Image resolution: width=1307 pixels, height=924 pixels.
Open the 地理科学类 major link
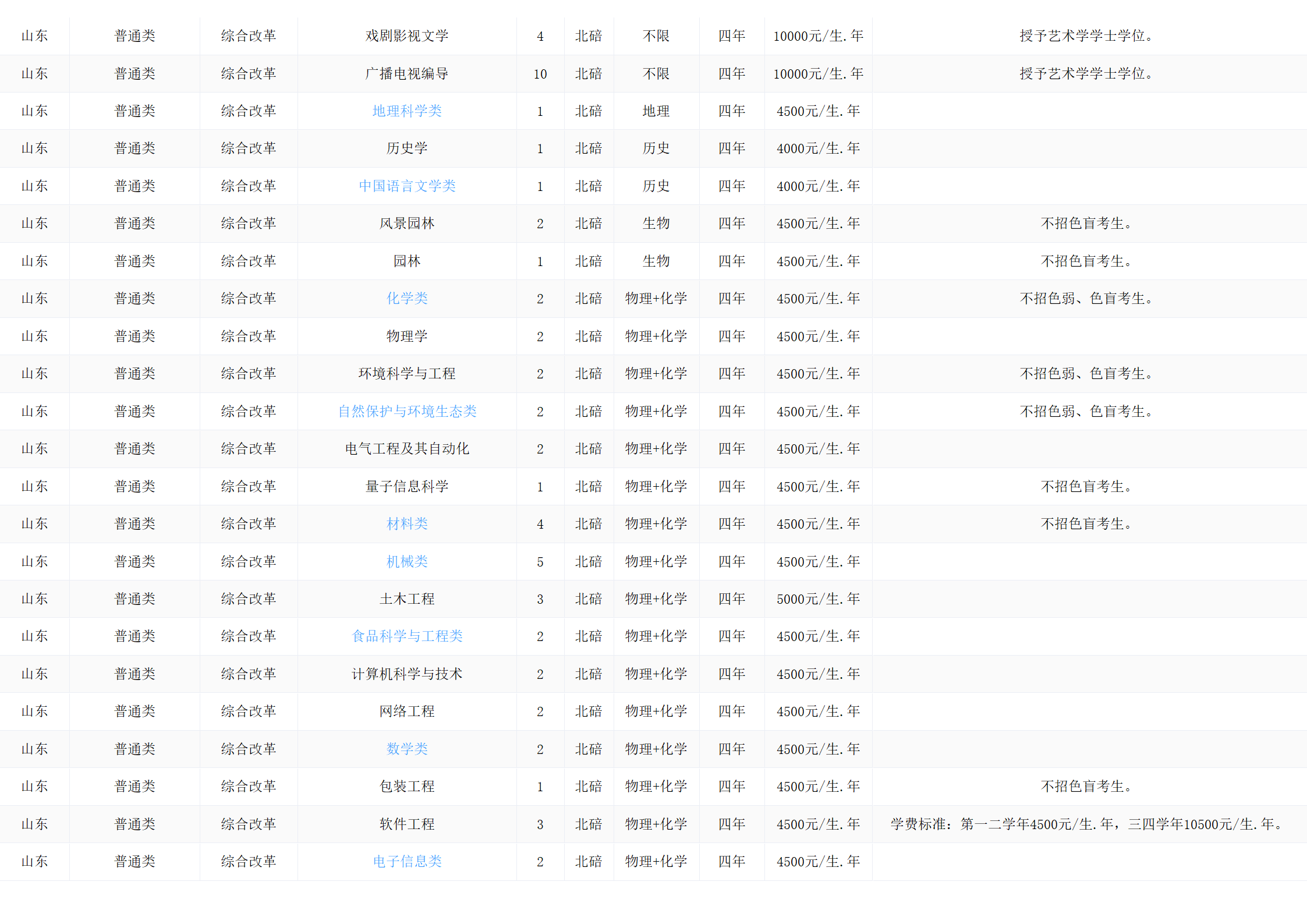point(406,111)
